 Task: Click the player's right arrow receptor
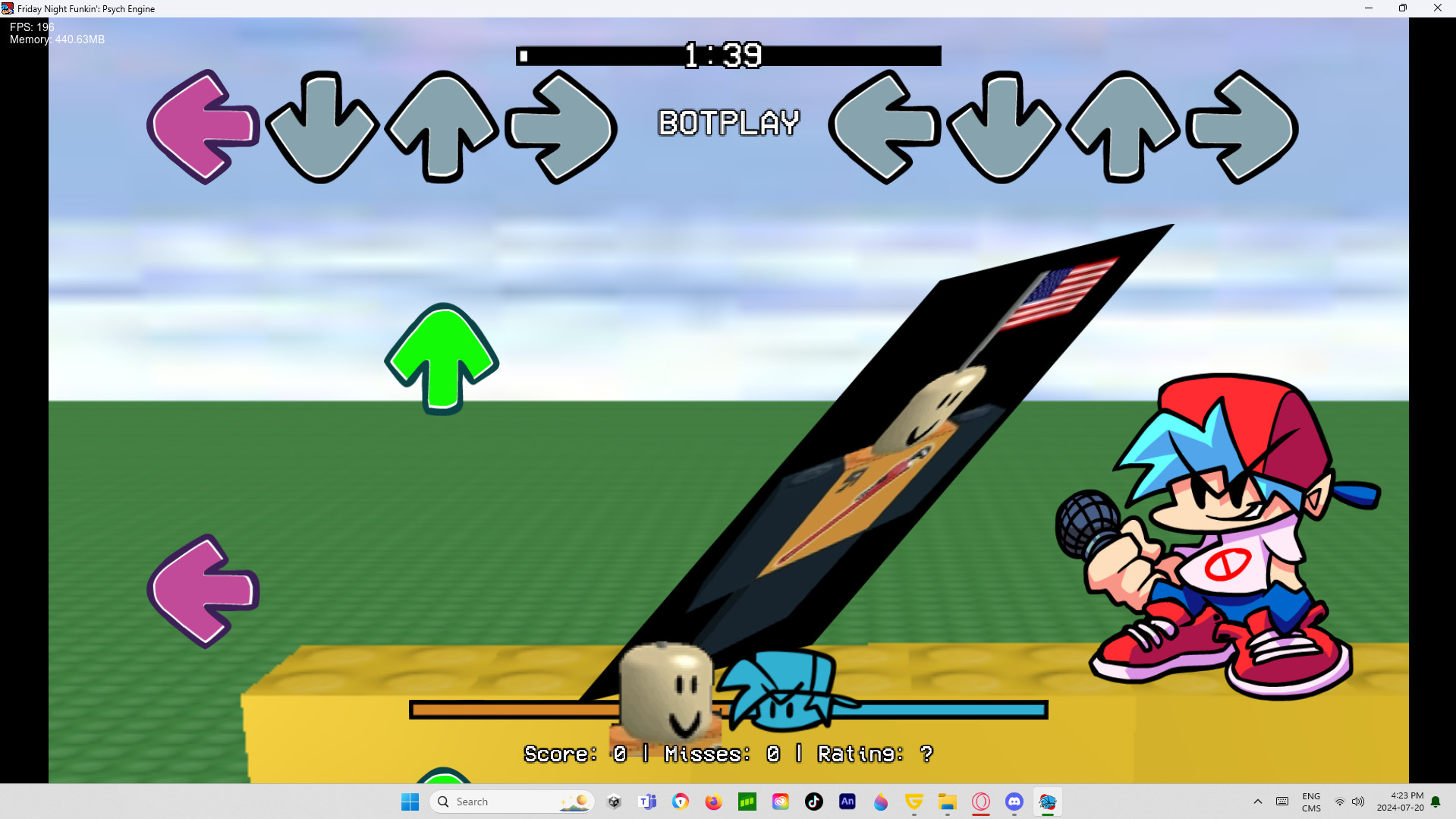click(x=1243, y=127)
